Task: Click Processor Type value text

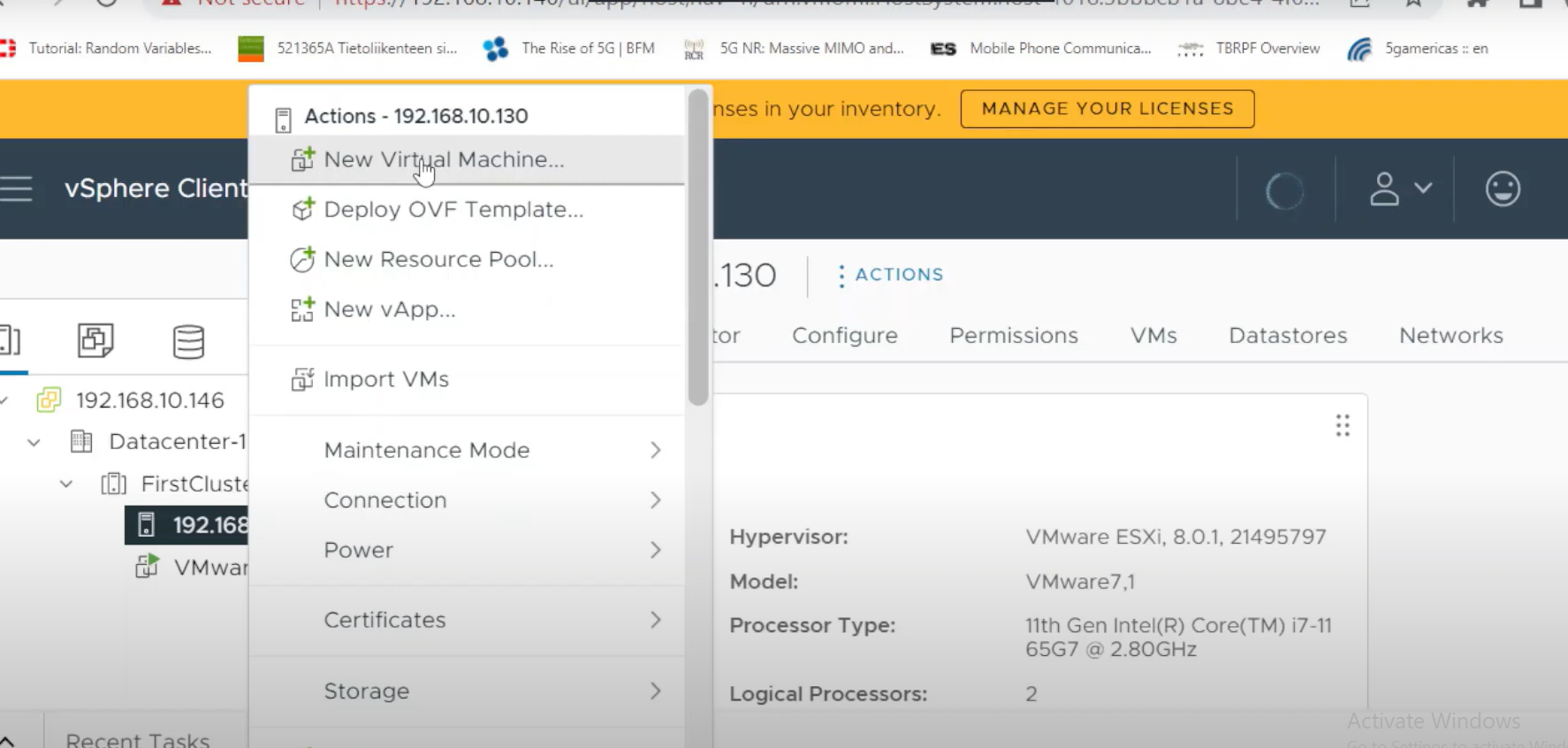Action: tap(1178, 637)
